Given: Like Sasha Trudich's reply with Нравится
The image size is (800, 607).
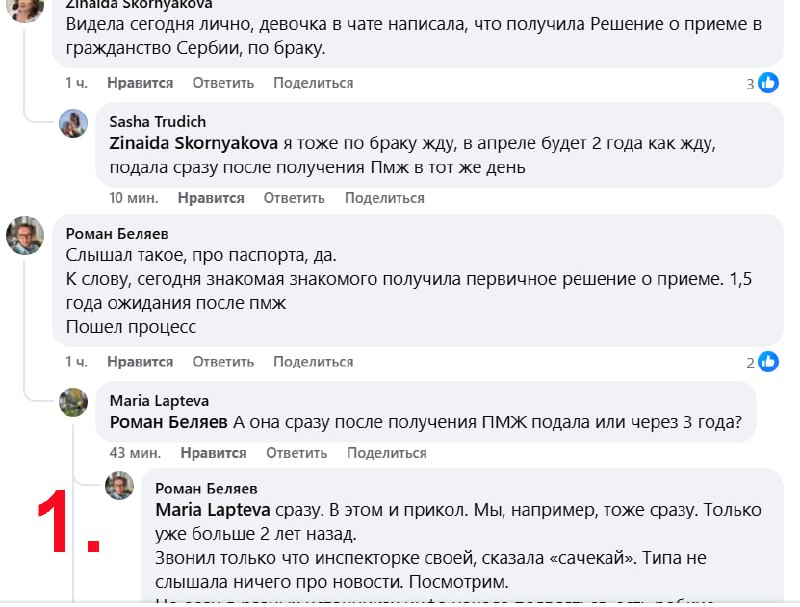Looking at the screenshot, I should 211,198.
